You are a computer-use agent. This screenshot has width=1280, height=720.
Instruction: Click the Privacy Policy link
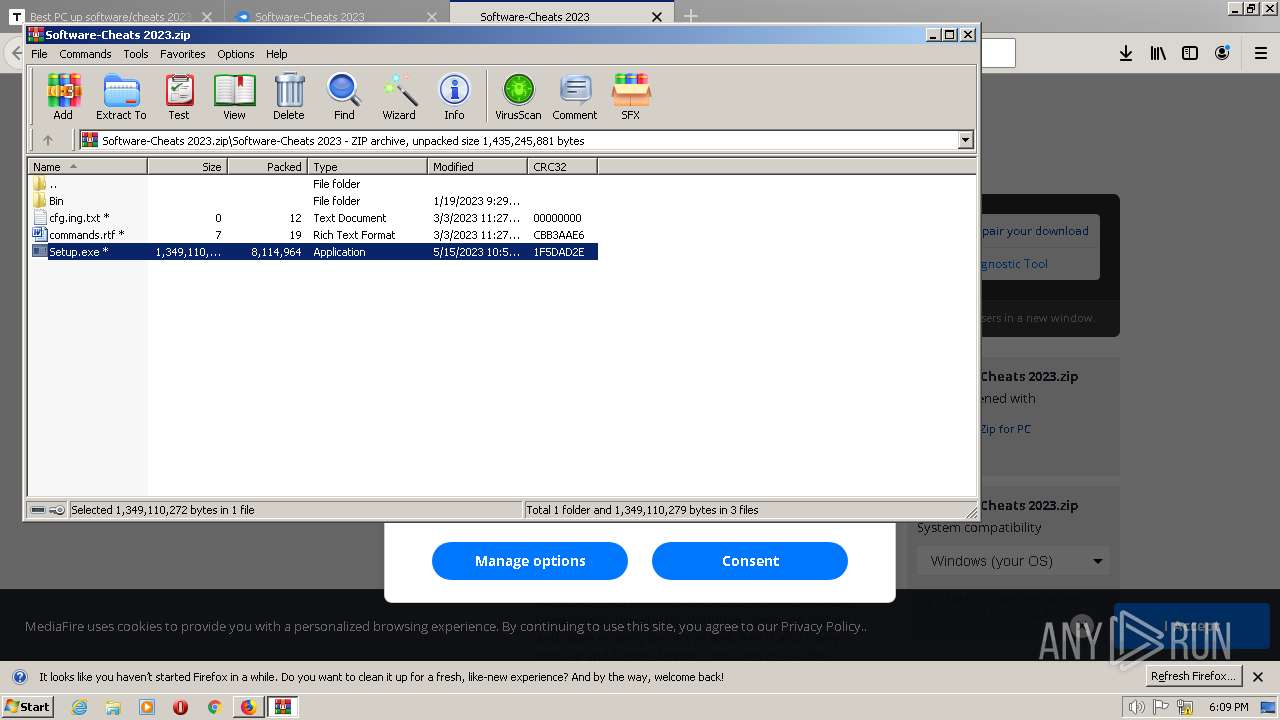(x=821, y=626)
